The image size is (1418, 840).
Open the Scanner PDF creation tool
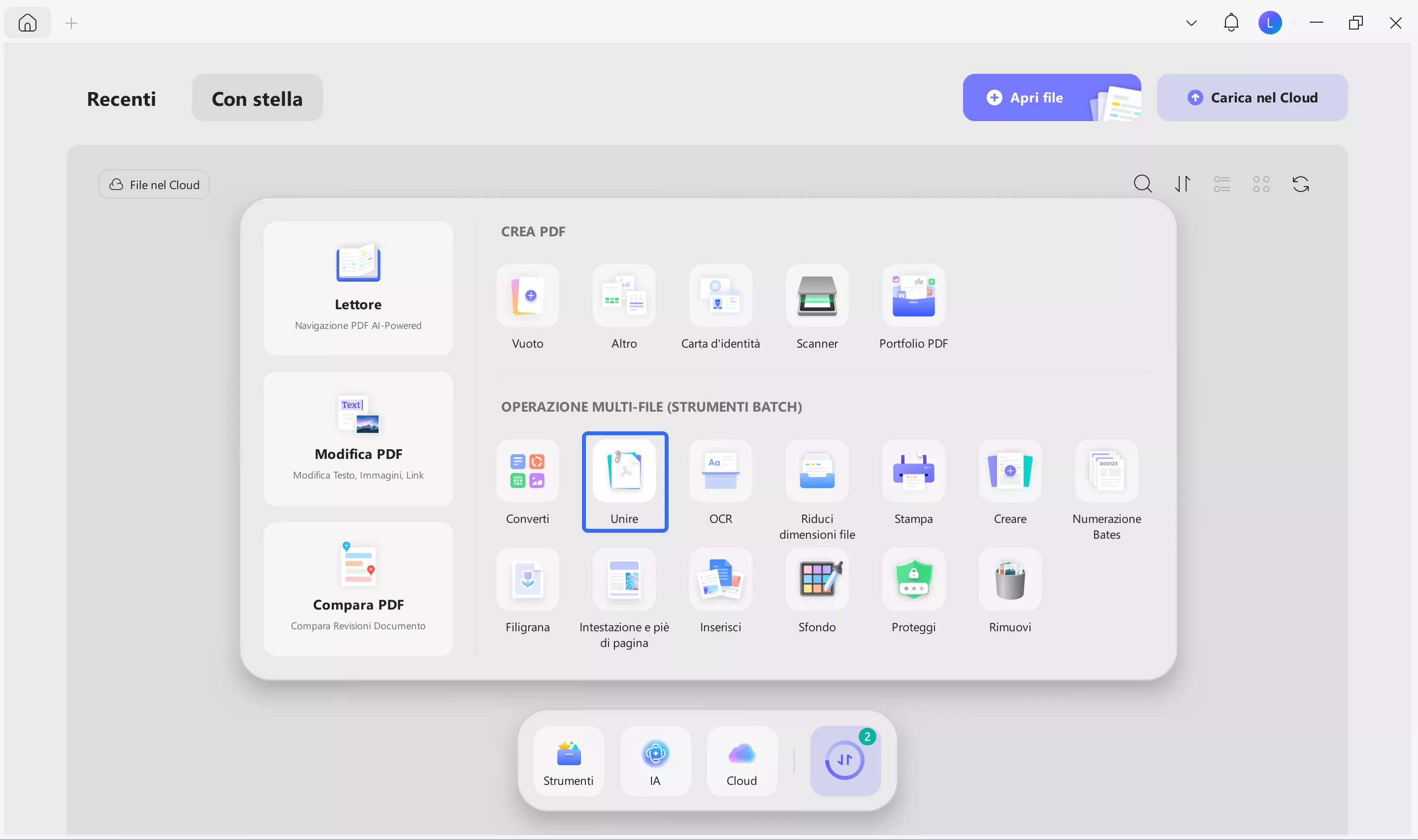tap(816, 296)
